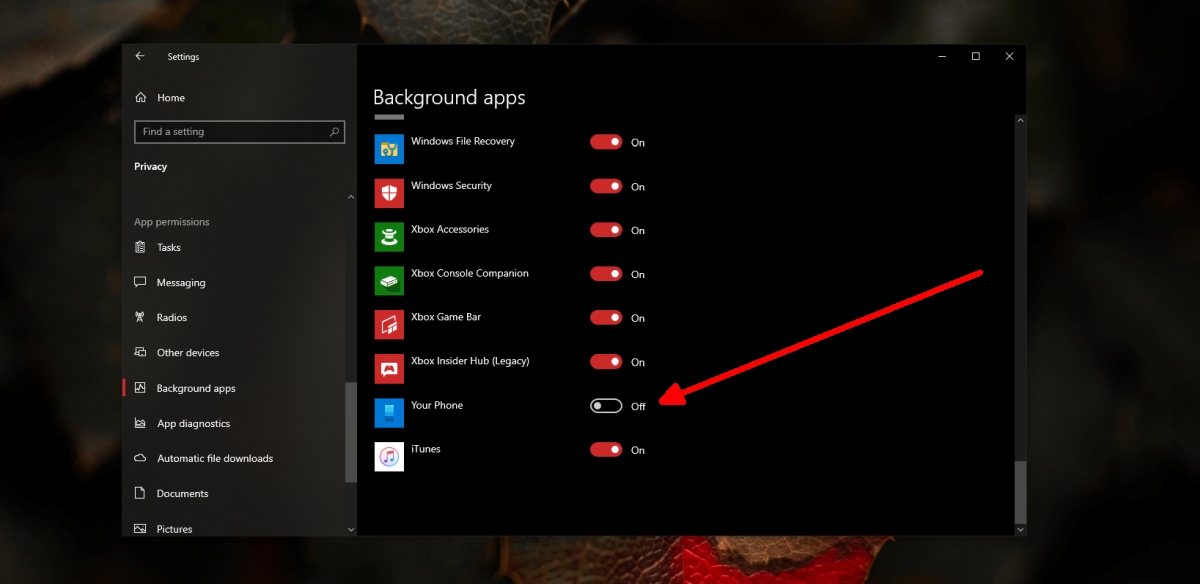
Task: Click the Xbox Console Companion icon
Action: (x=389, y=281)
